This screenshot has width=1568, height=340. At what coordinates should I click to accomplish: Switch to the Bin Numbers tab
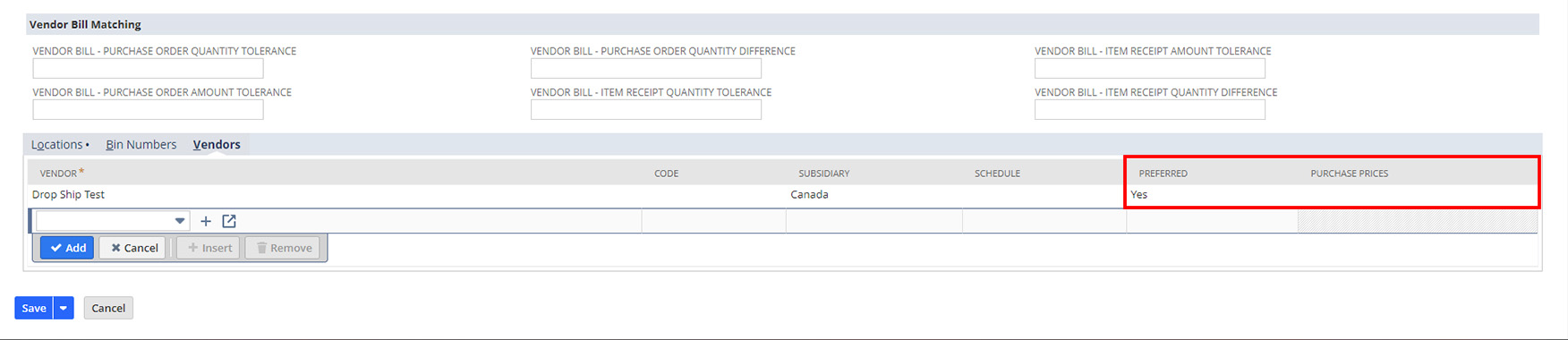141,144
